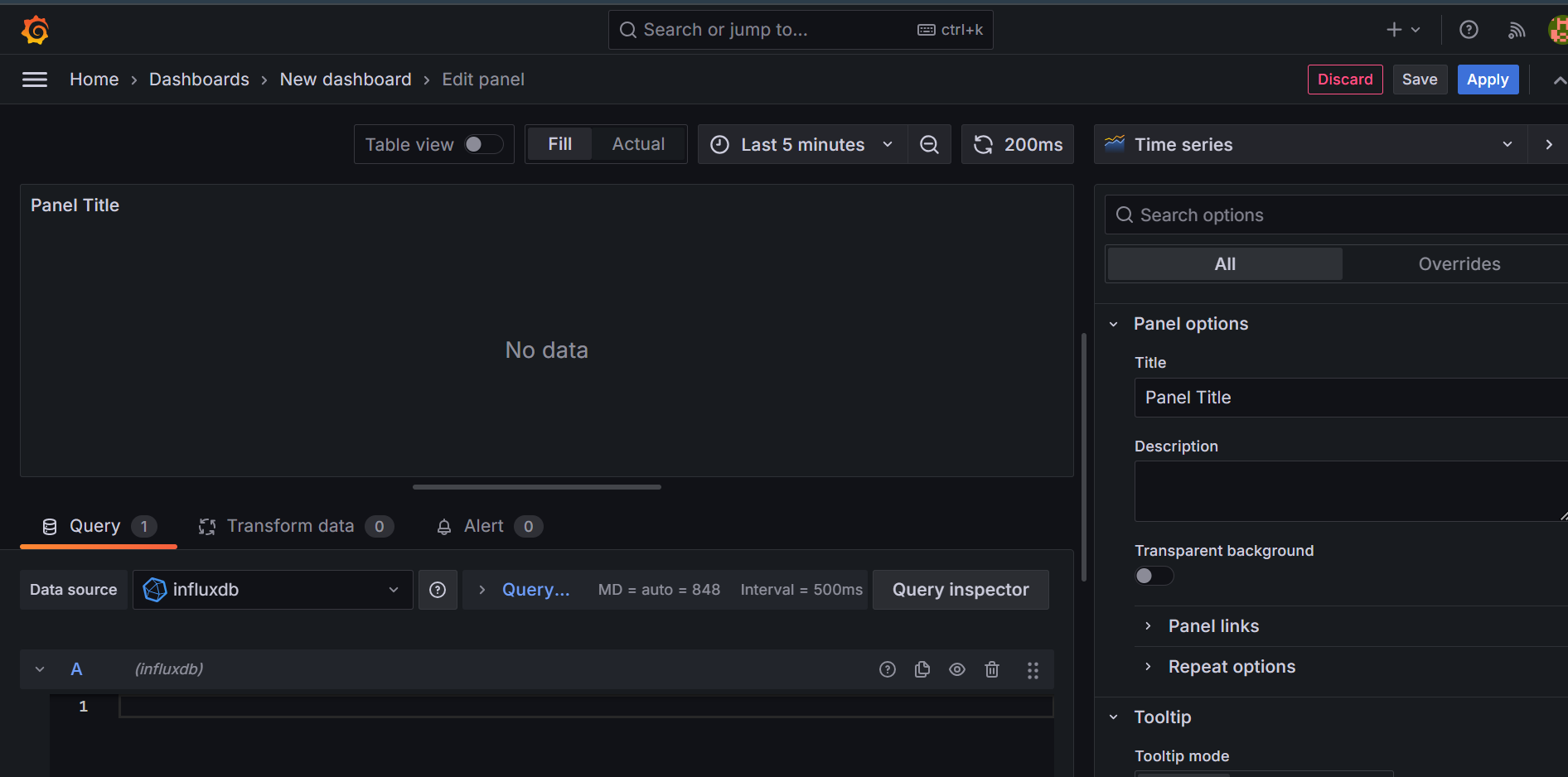The image size is (1568, 777).
Task: Collapse query row A
Action: [x=40, y=669]
